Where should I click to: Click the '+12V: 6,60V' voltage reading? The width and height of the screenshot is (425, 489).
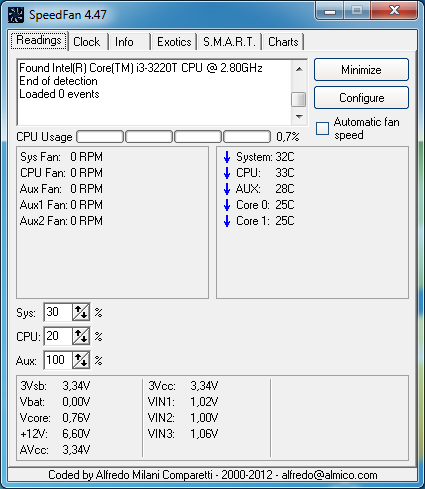pos(55,434)
